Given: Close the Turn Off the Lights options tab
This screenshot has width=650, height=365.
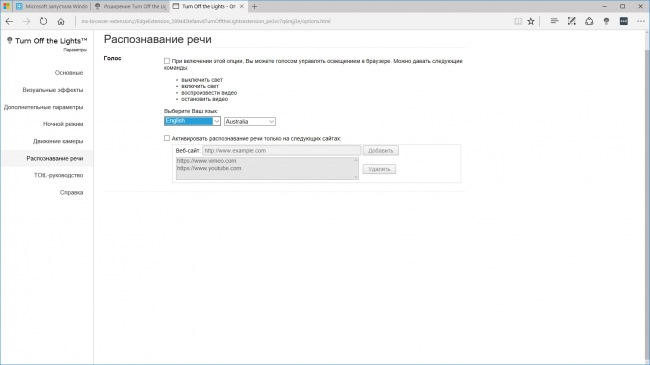Looking at the screenshot, I should click(x=242, y=6).
